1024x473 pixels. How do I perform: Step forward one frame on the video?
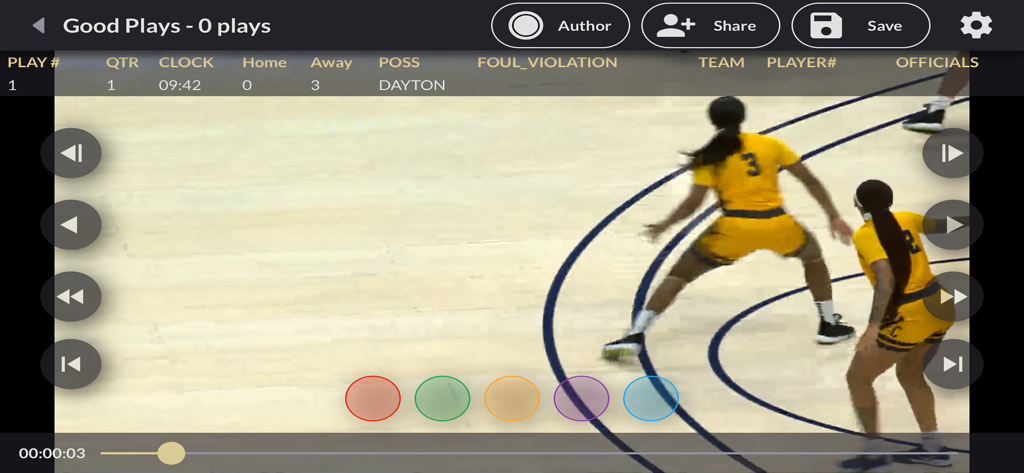pyautogui.click(x=953, y=153)
